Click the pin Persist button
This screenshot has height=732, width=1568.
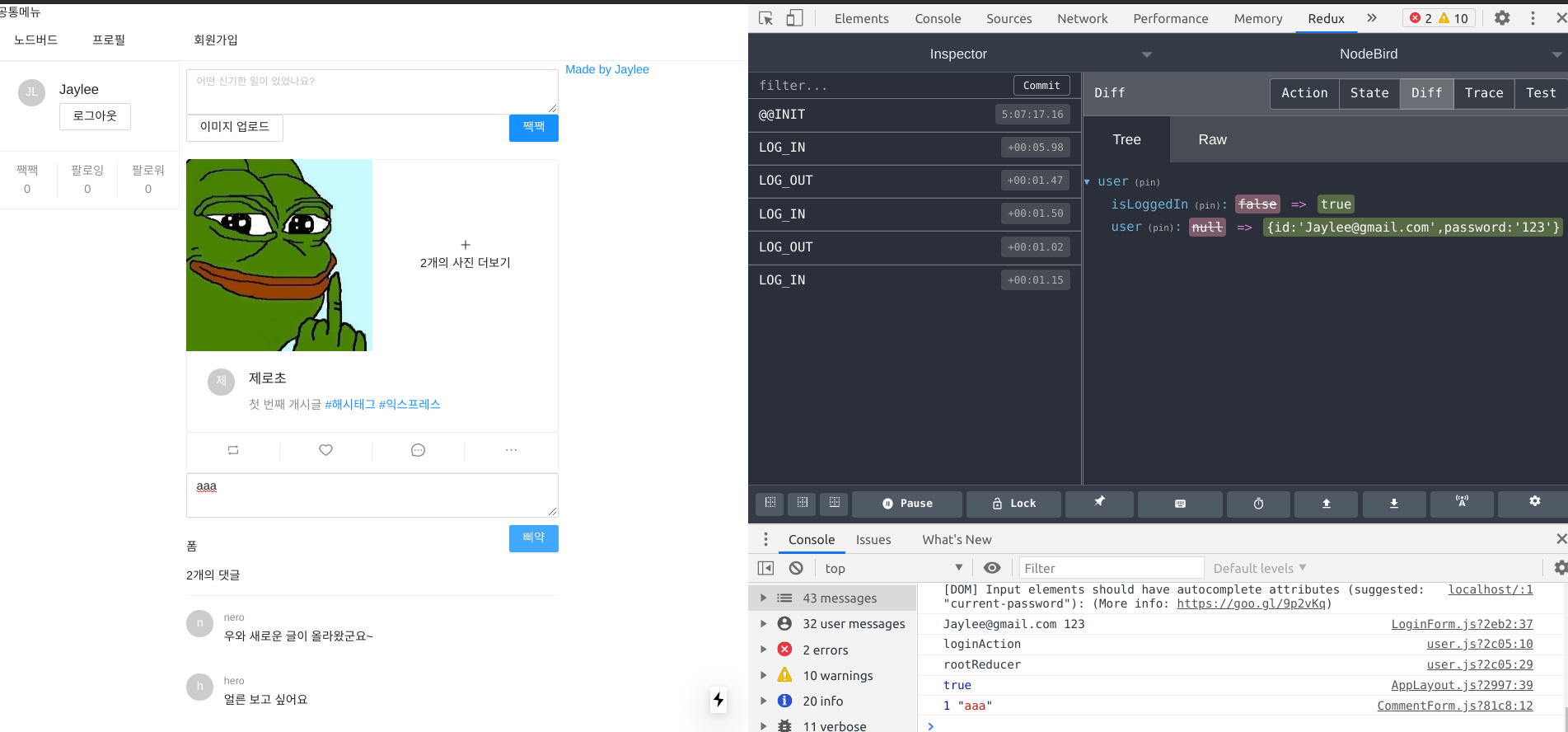point(1099,504)
